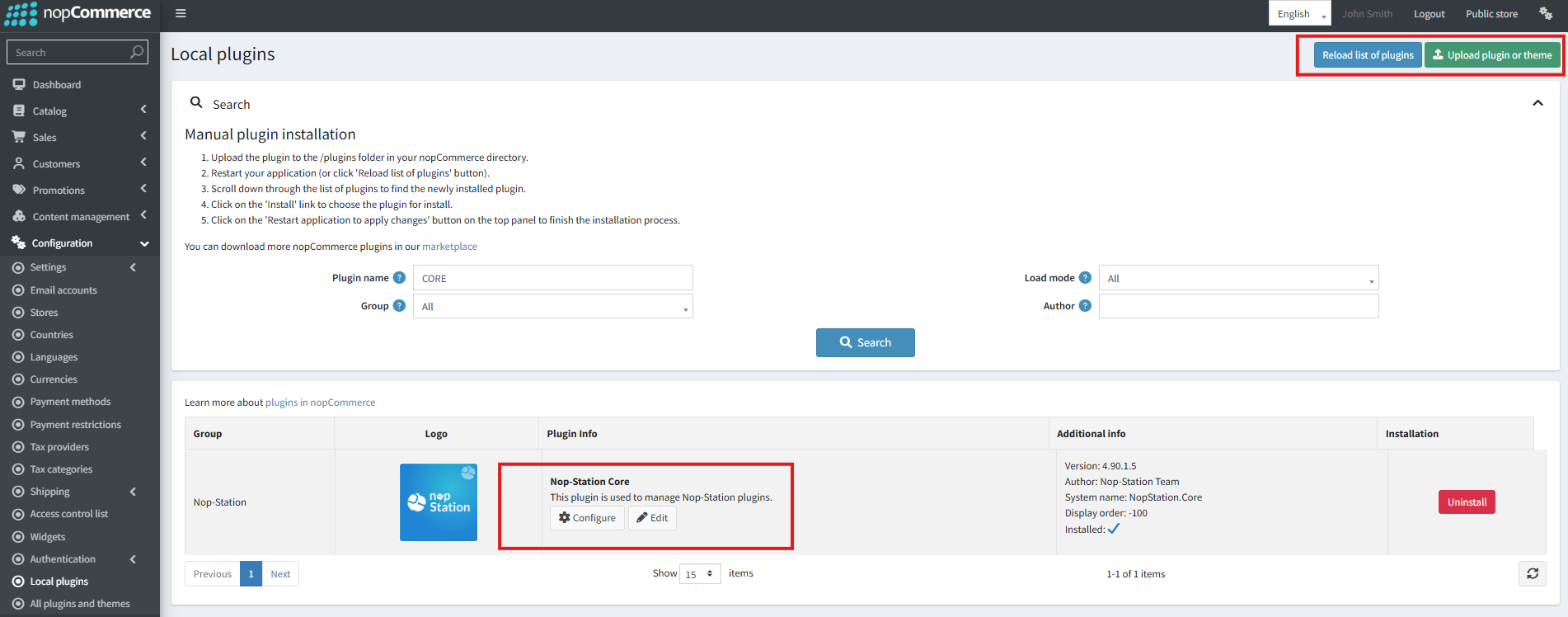Click the nopCommerce logo
The width and height of the screenshot is (1568, 617).
click(x=78, y=14)
